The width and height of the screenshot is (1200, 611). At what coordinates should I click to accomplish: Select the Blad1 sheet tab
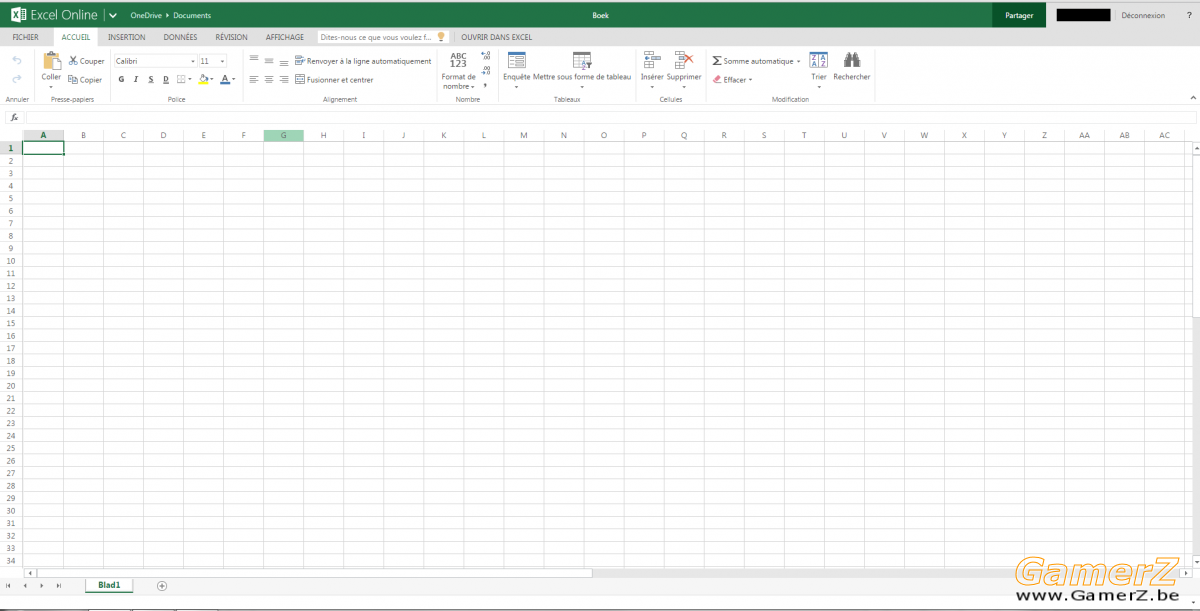[x=109, y=585]
